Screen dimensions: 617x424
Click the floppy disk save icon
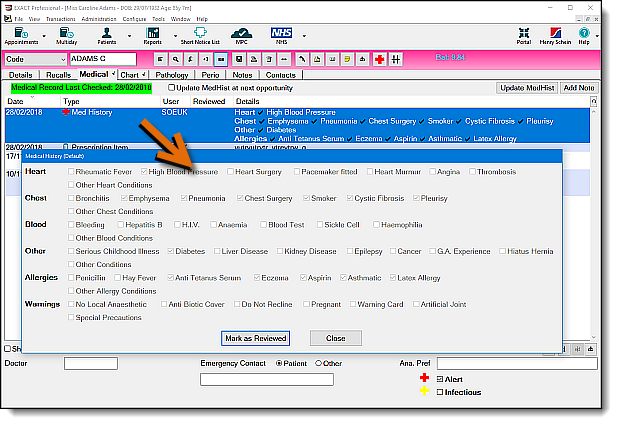coord(239,59)
